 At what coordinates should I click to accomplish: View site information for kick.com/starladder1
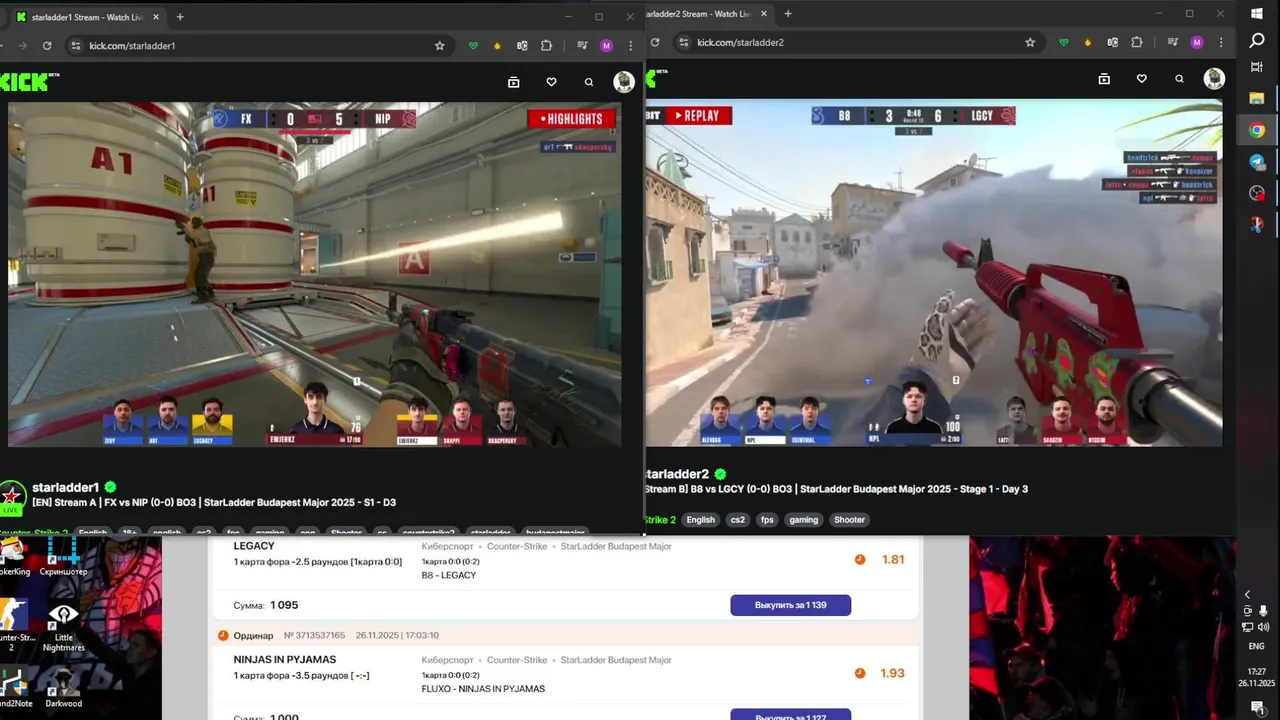click(75, 45)
